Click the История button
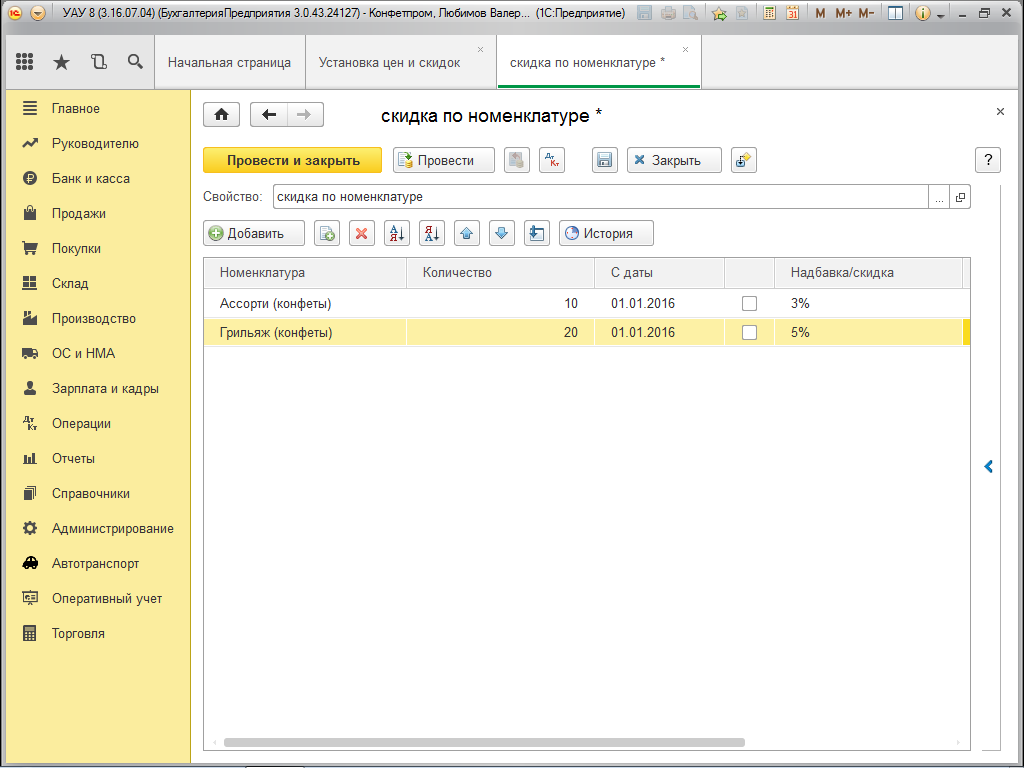The image size is (1024, 768). (606, 233)
